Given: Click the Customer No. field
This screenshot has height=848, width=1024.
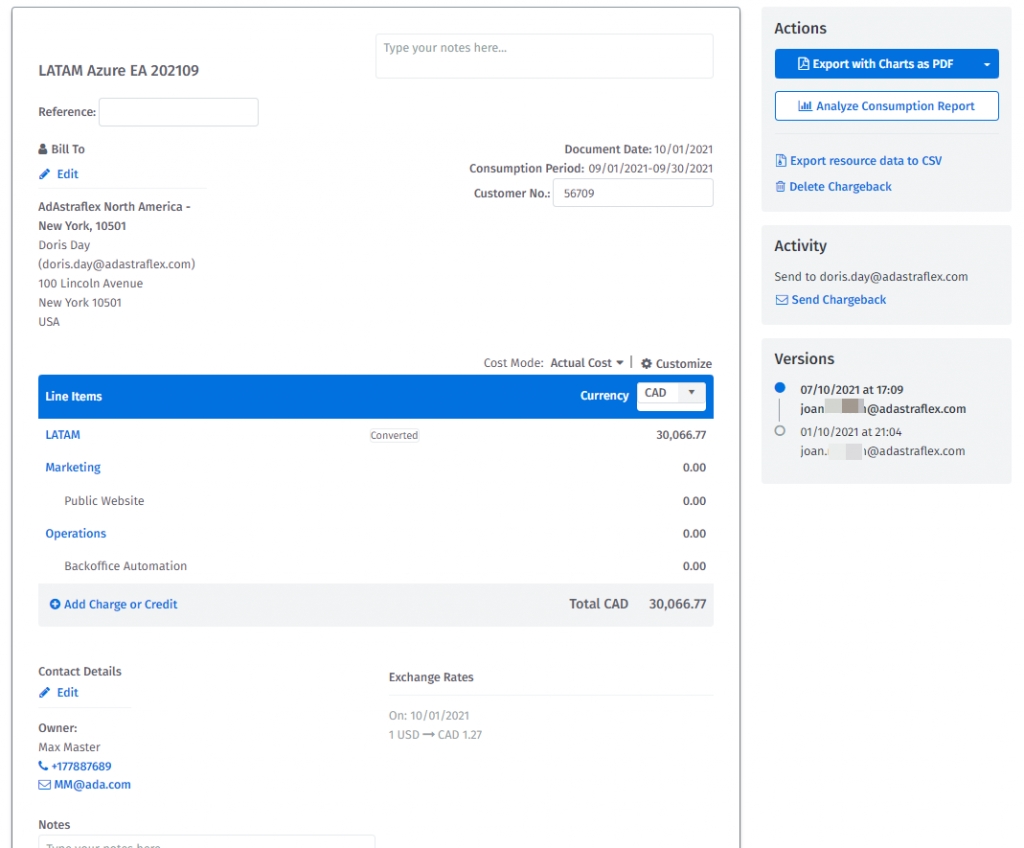Looking at the screenshot, I should click(x=632, y=193).
